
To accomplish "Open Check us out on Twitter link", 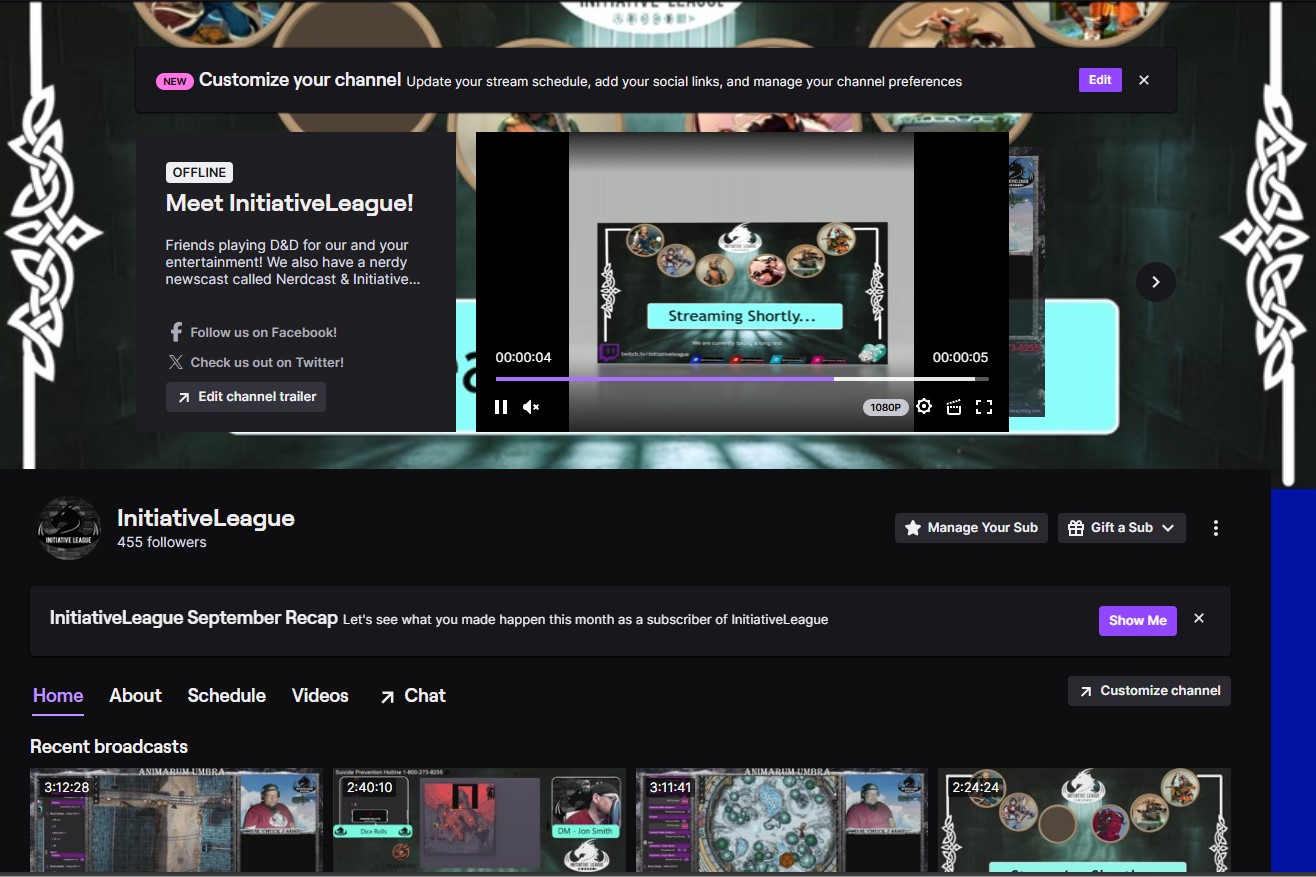I will [x=256, y=362].
